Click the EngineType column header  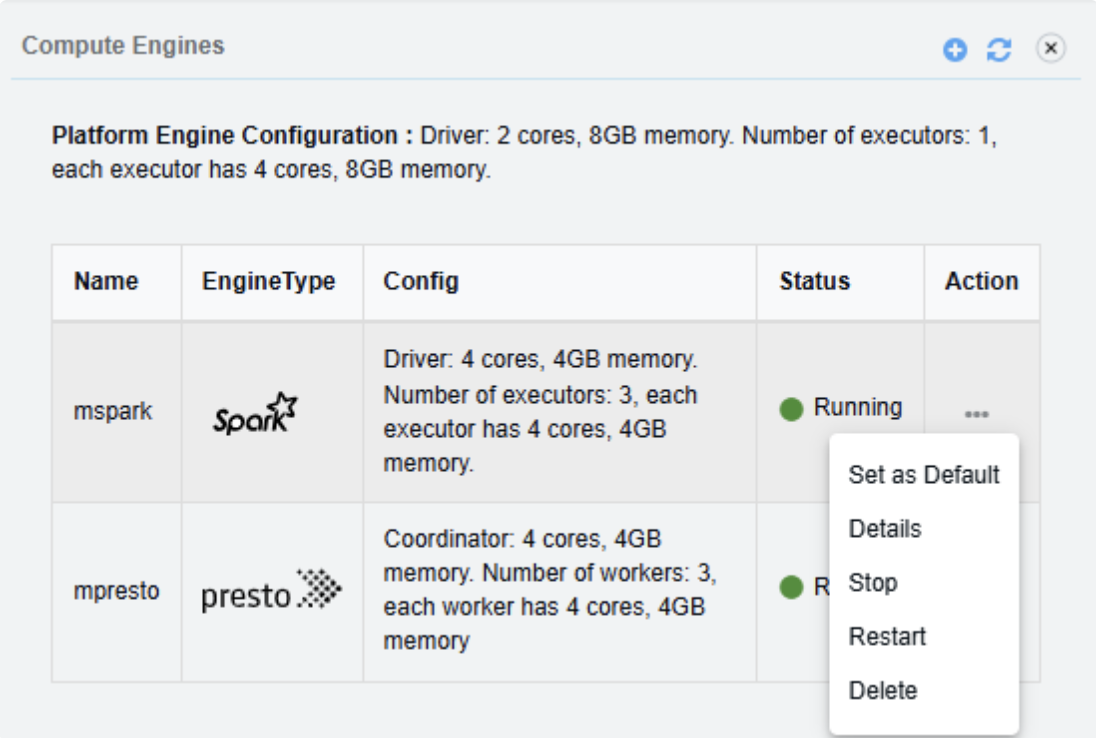tap(268, 282)
